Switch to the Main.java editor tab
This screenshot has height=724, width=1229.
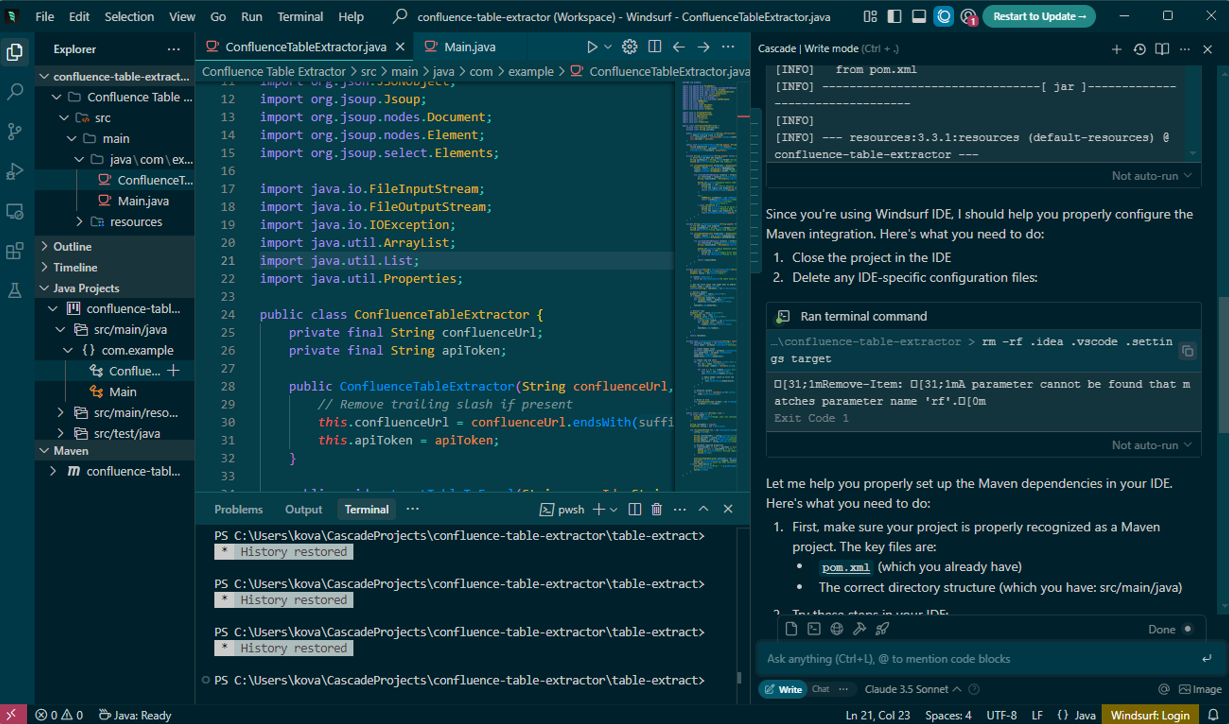[x=469, y=47]
